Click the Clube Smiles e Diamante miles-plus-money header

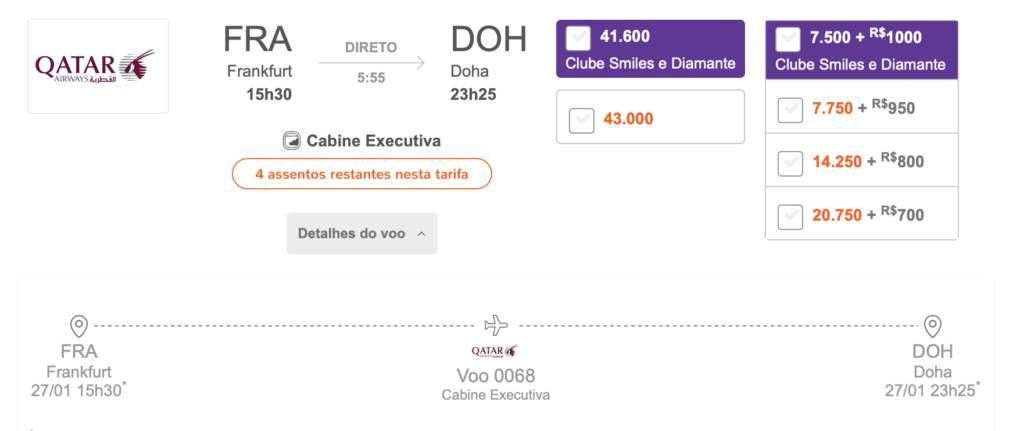[861, 65]
